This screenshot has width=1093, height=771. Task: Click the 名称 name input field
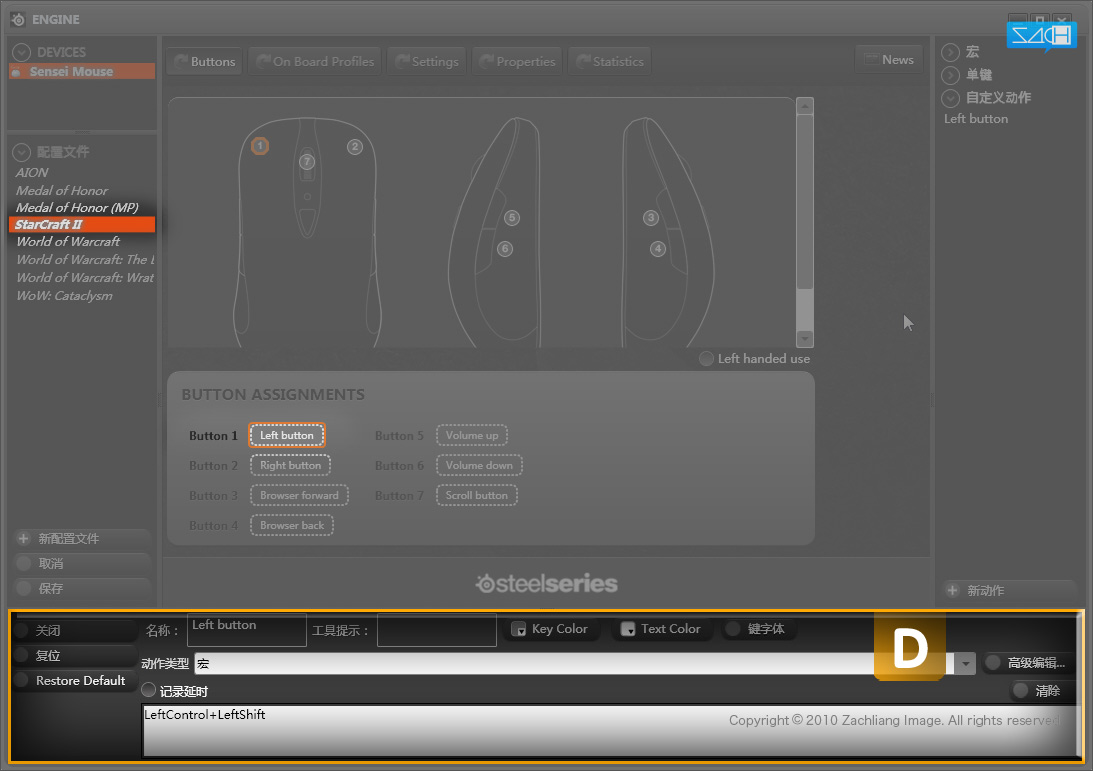pyautogui.click(x=247, y=629)
